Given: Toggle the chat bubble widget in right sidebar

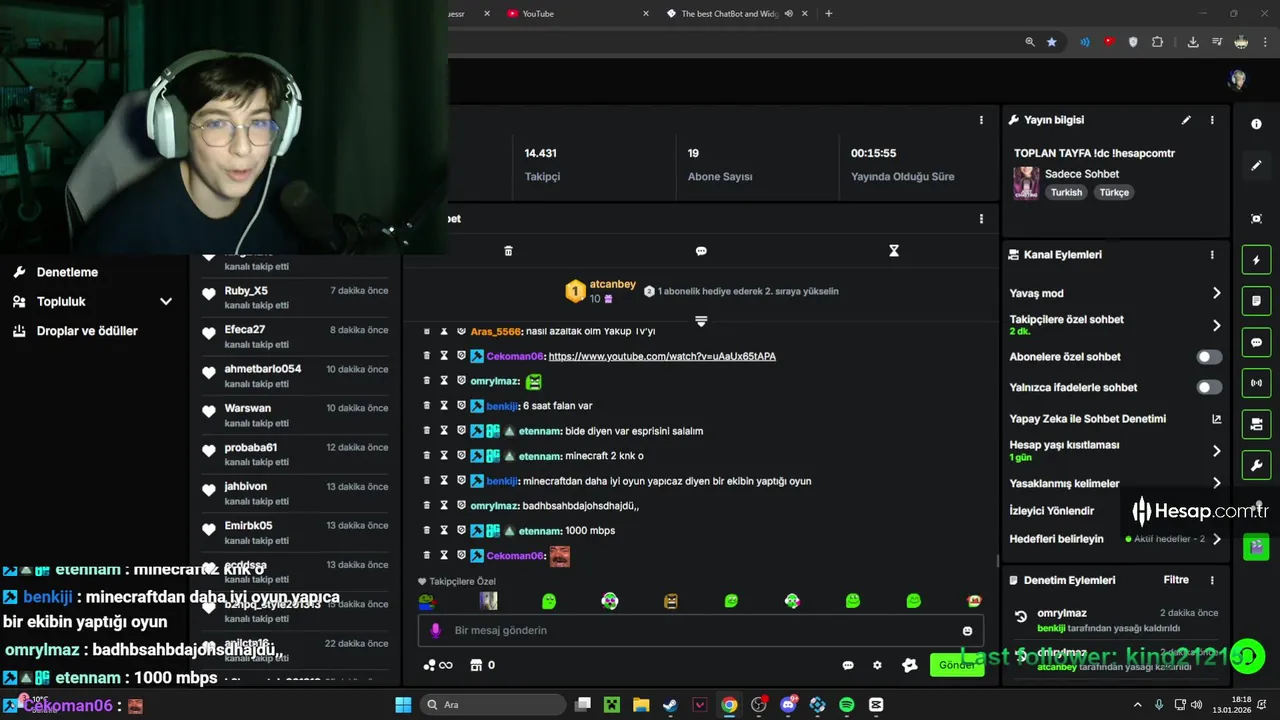Looking at the screenshot, I should pos(1257,342).
